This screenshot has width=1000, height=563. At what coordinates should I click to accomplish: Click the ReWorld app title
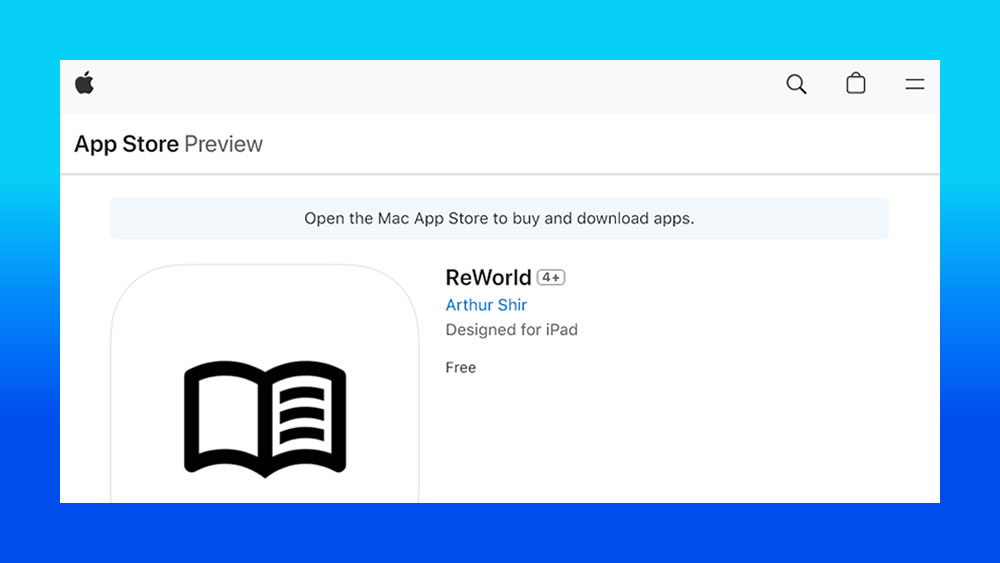click(x=488, y=277)
